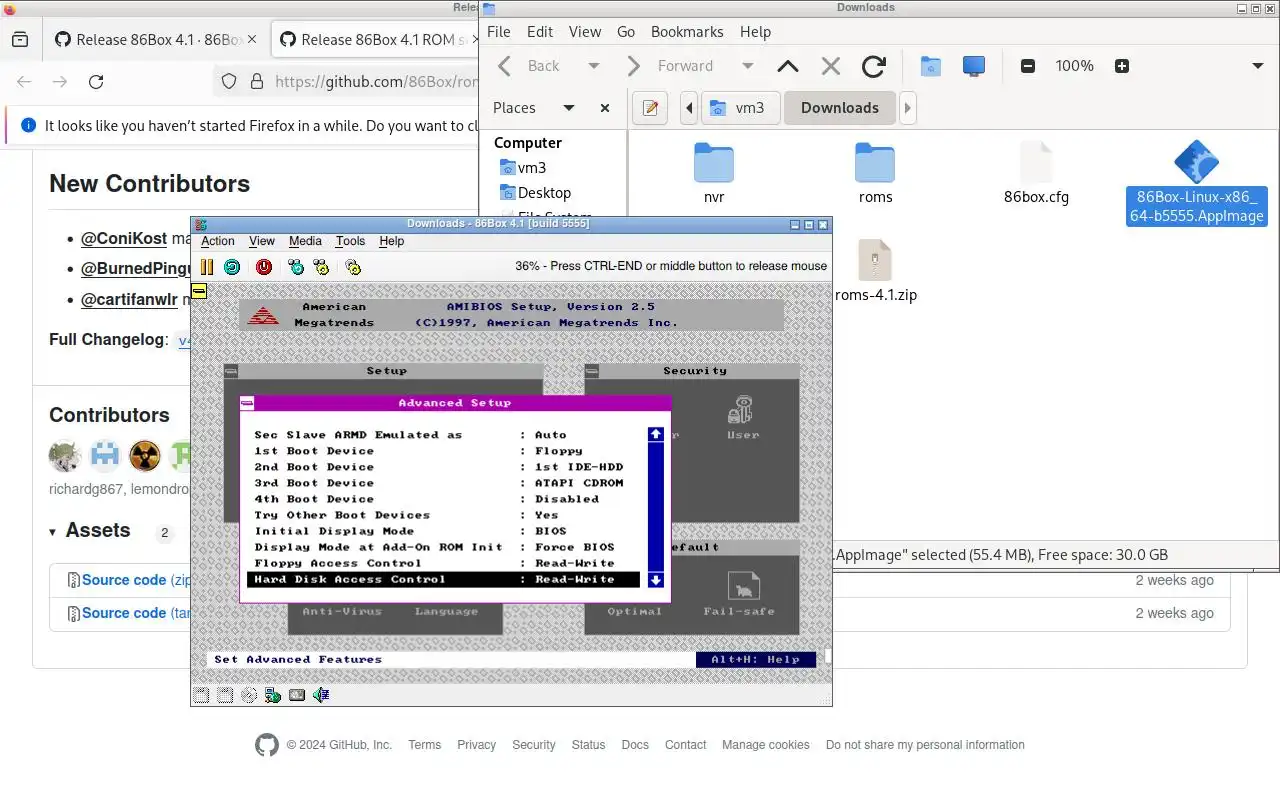Image resolution: width=1280 pixels, height=800 pixels.
Task: Click BIOS Advanced Setup scroll up arrow
Action: click(x=656, y=434)
